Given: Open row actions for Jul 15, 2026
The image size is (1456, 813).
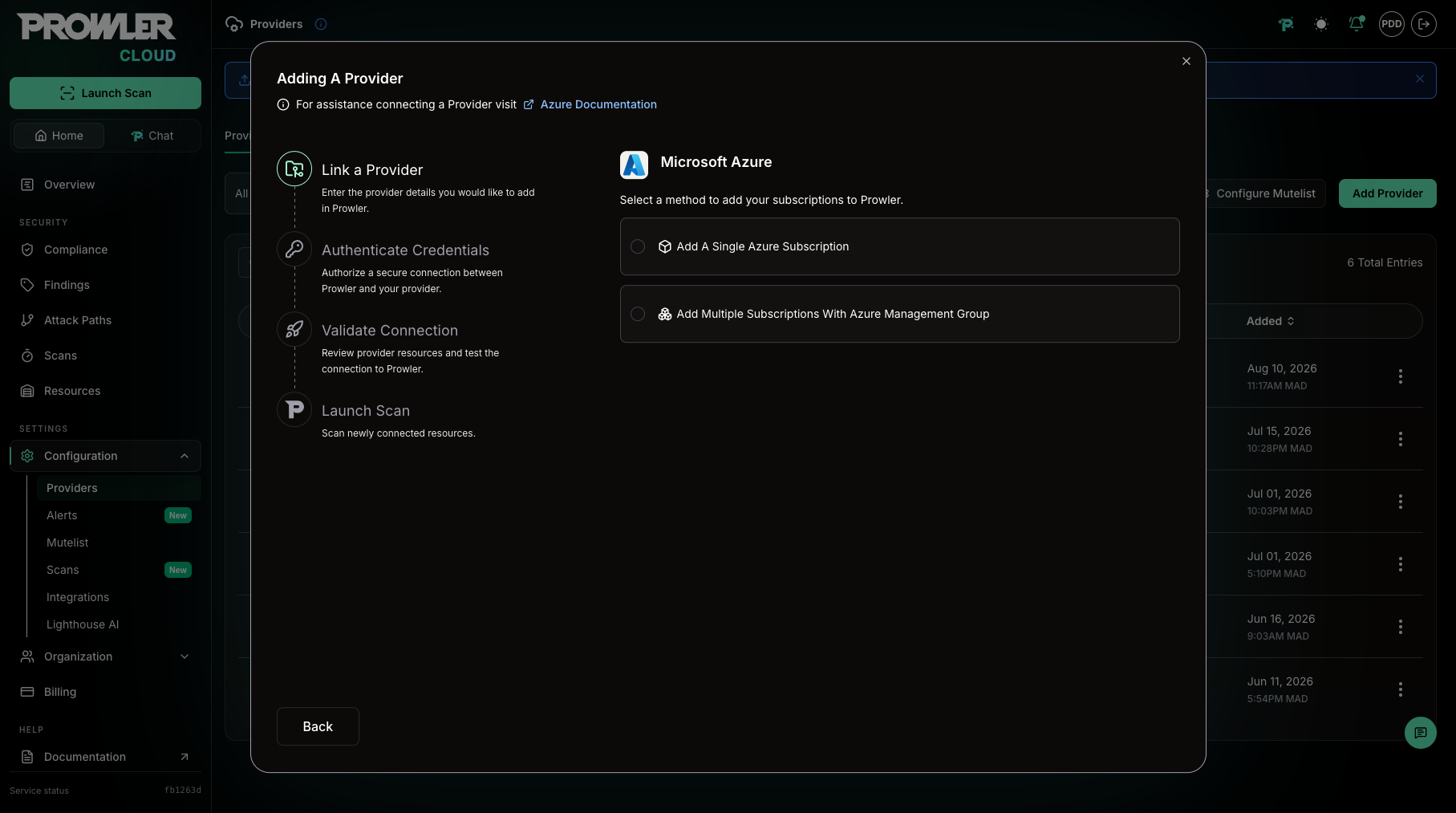Looking at the screenshot, I should 1401,439.
